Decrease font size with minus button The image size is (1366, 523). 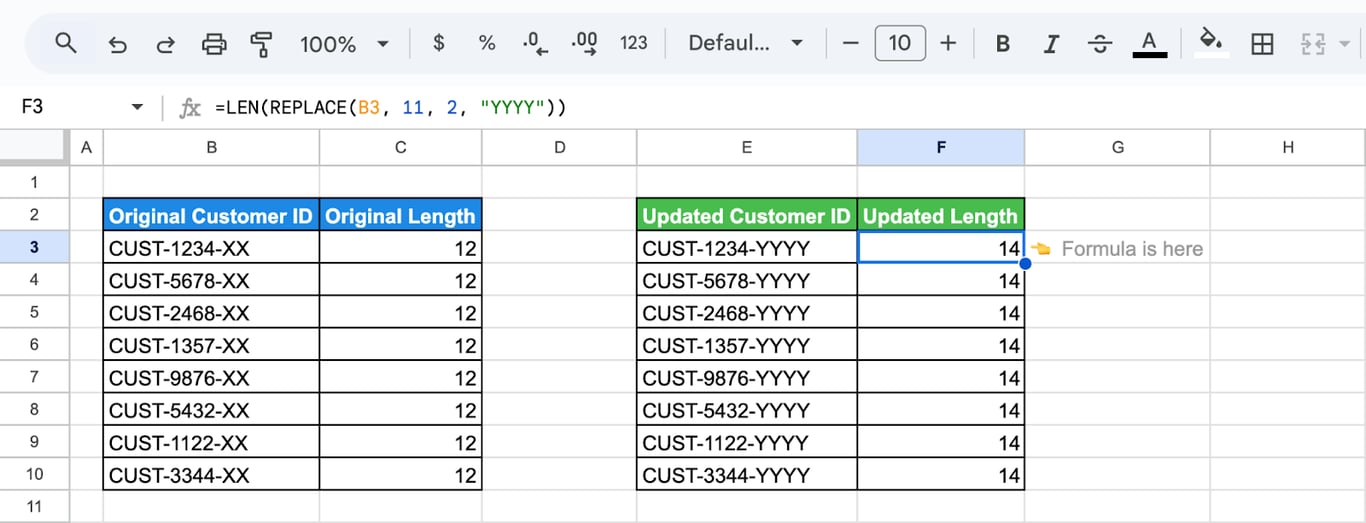(851, 43)
